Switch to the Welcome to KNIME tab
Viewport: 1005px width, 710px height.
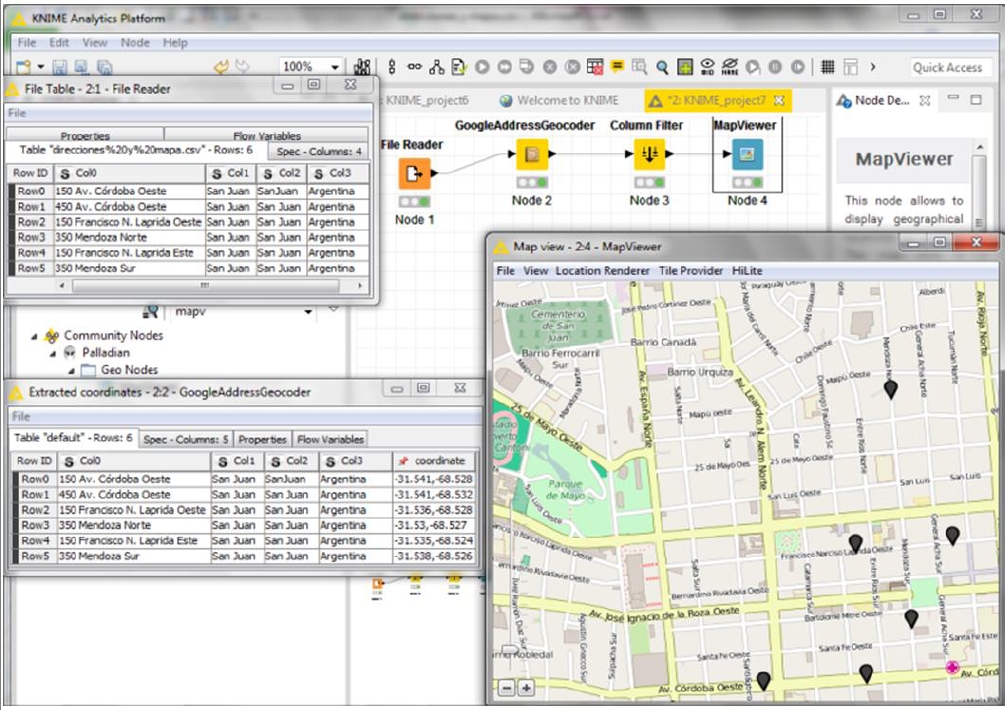click(566, 100)
